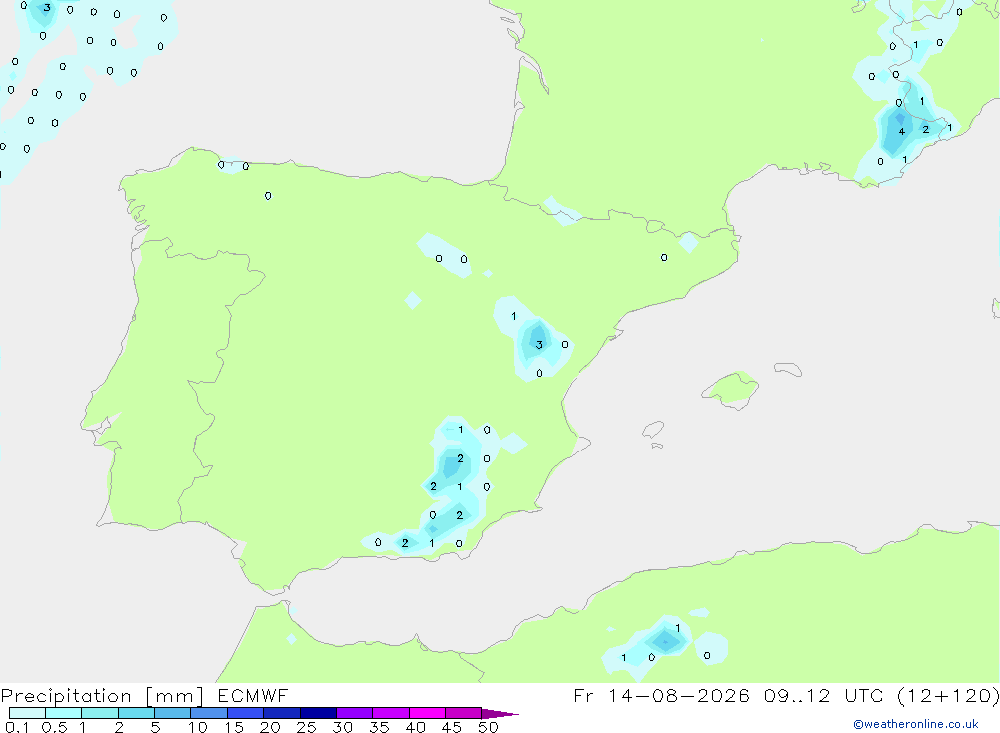This screenshot has width=1000, height=733.
Task: Click the 0.5–1 mm legend color swatch
Action: tap(64, 713)
